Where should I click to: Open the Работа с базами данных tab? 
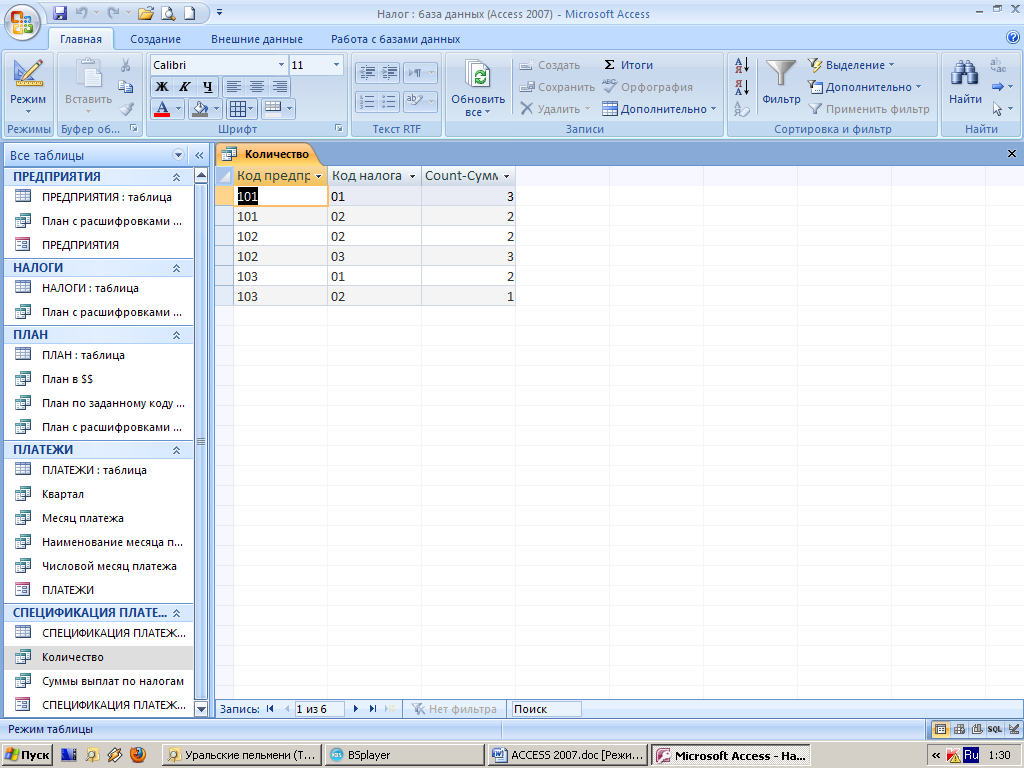point(396,39)
